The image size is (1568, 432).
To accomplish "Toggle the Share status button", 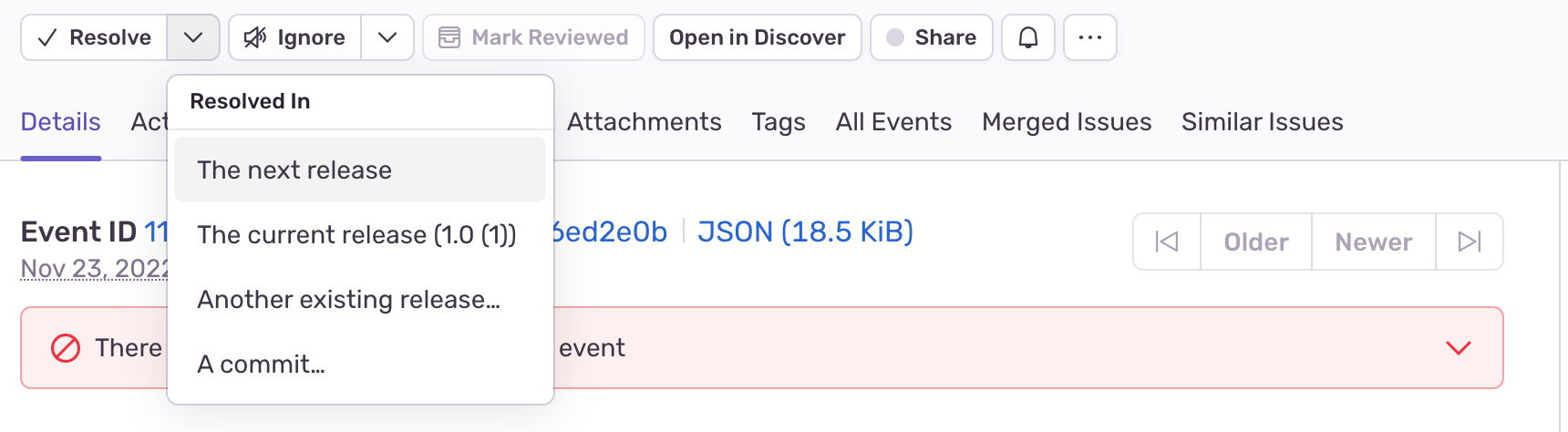I will coord(932,37).
